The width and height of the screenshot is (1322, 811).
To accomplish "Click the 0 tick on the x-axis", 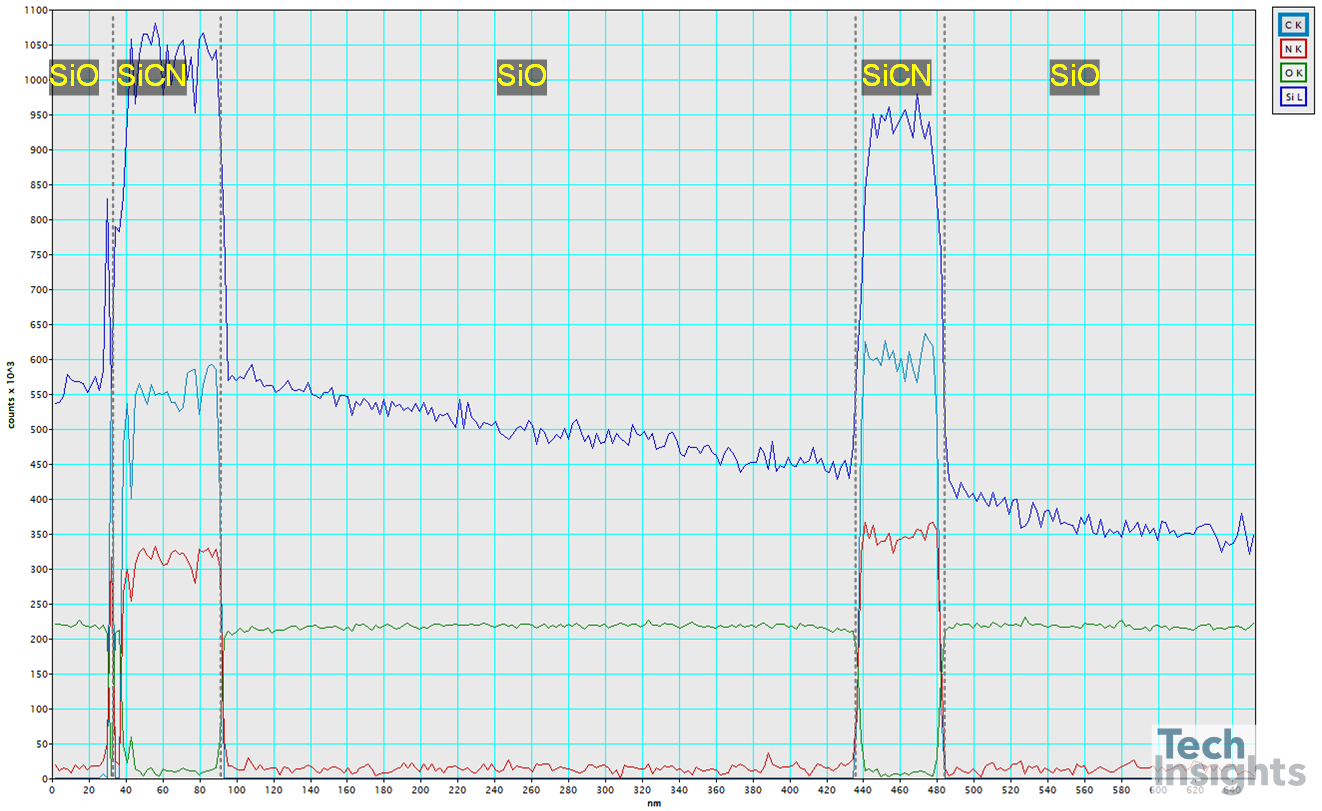I will 52,790.
